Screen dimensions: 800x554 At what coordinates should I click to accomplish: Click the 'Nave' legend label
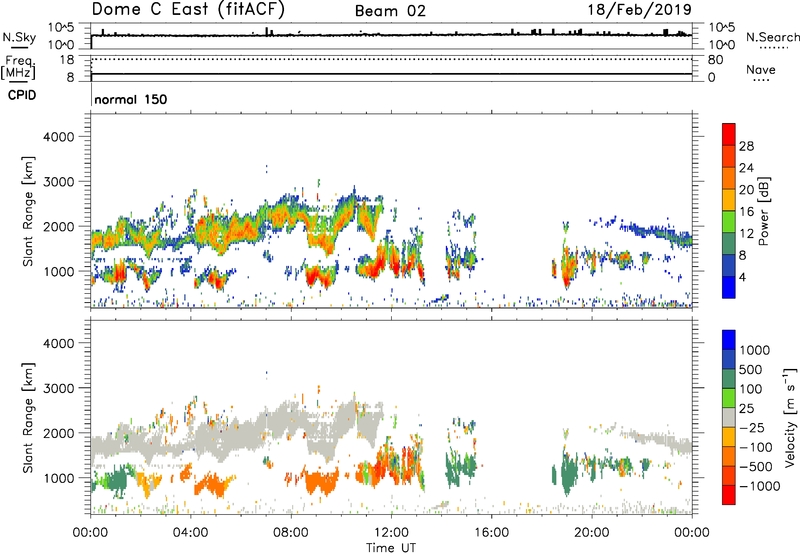point(761,69)
